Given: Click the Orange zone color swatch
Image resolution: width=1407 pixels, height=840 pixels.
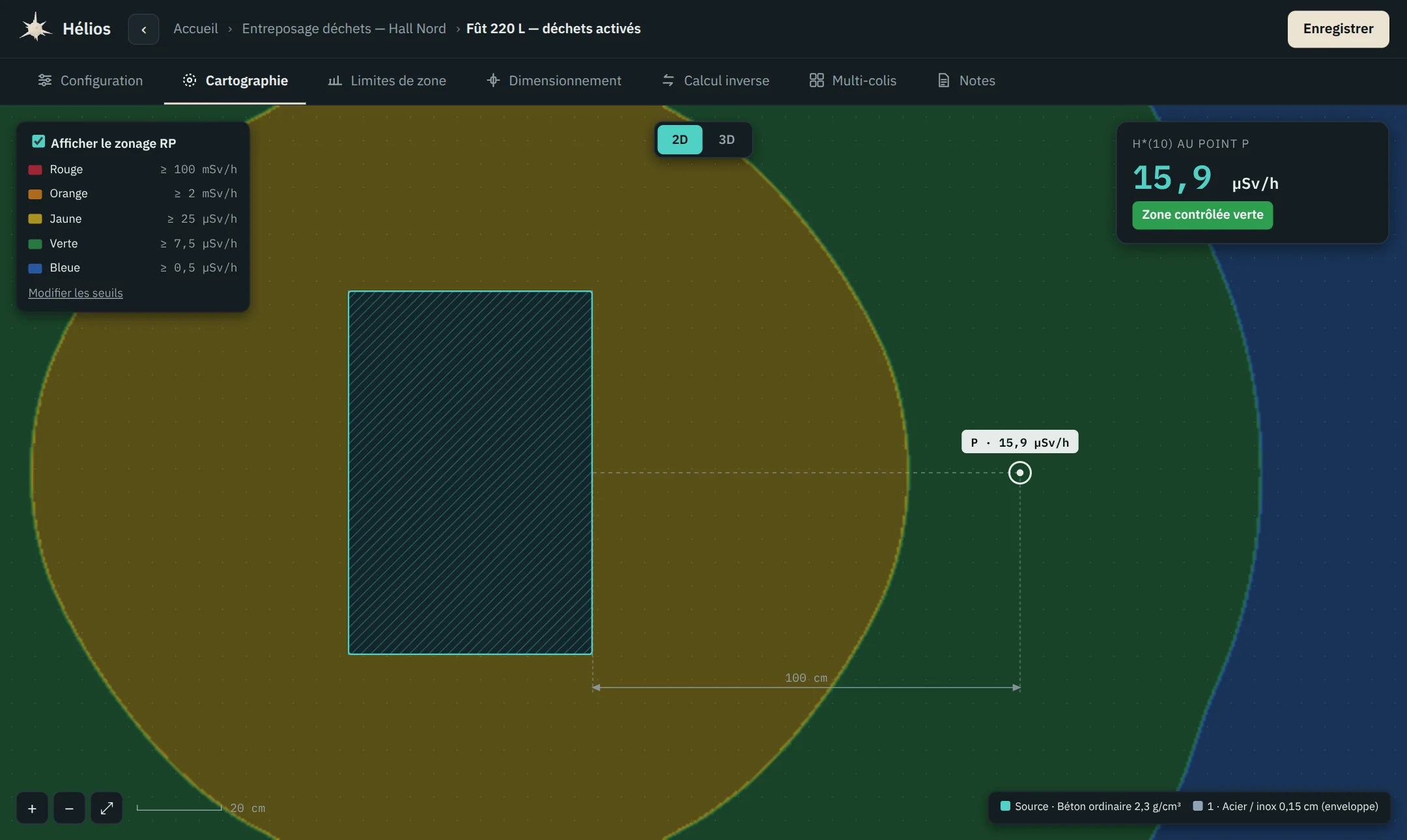Looking at the screenshot, I should point(35,193).
